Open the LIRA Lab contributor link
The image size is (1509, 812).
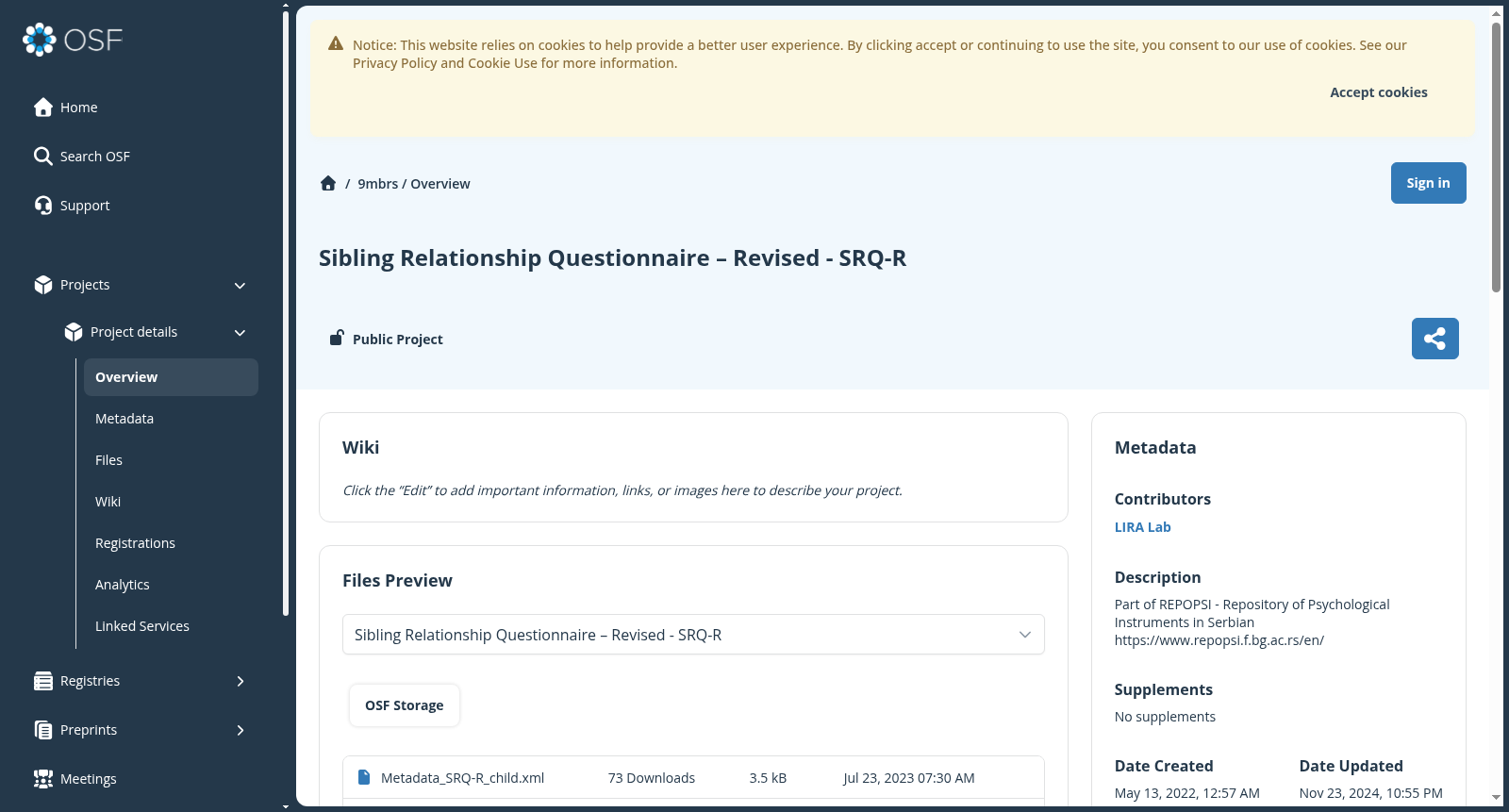[1142, 527]
